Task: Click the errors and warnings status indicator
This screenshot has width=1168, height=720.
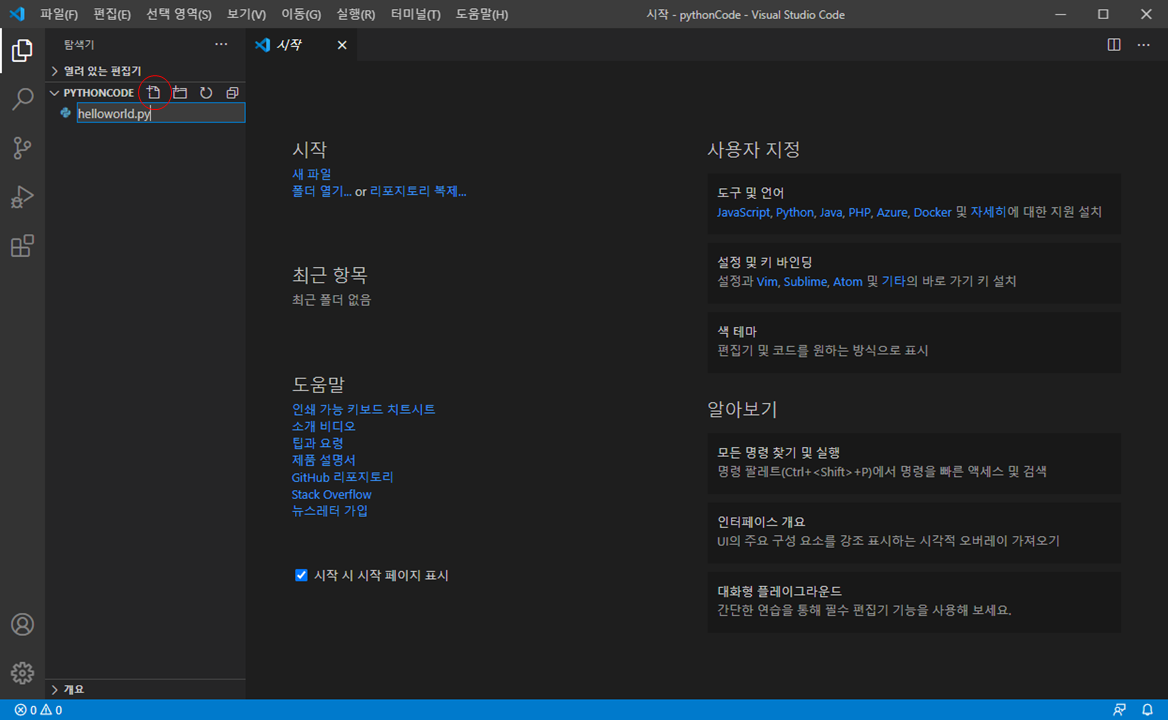Action: (39, 710)
